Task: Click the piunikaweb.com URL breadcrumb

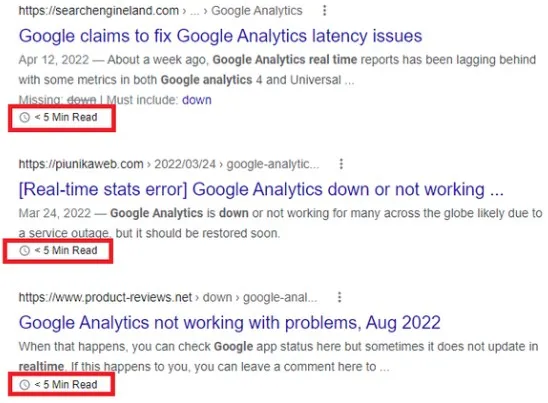Action: (x=81, y=164)
